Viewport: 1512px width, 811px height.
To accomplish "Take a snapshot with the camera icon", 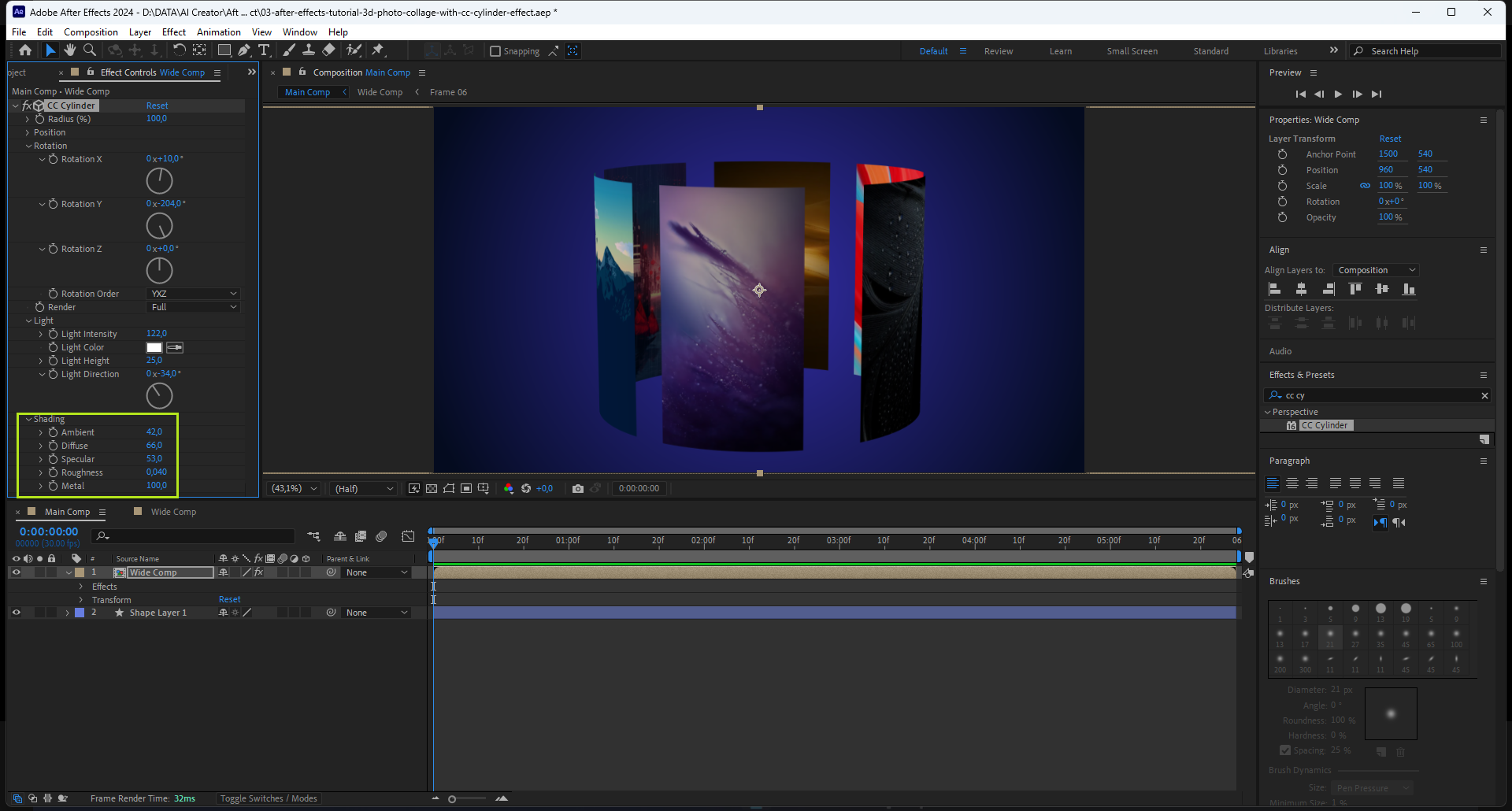I will 578,489.
